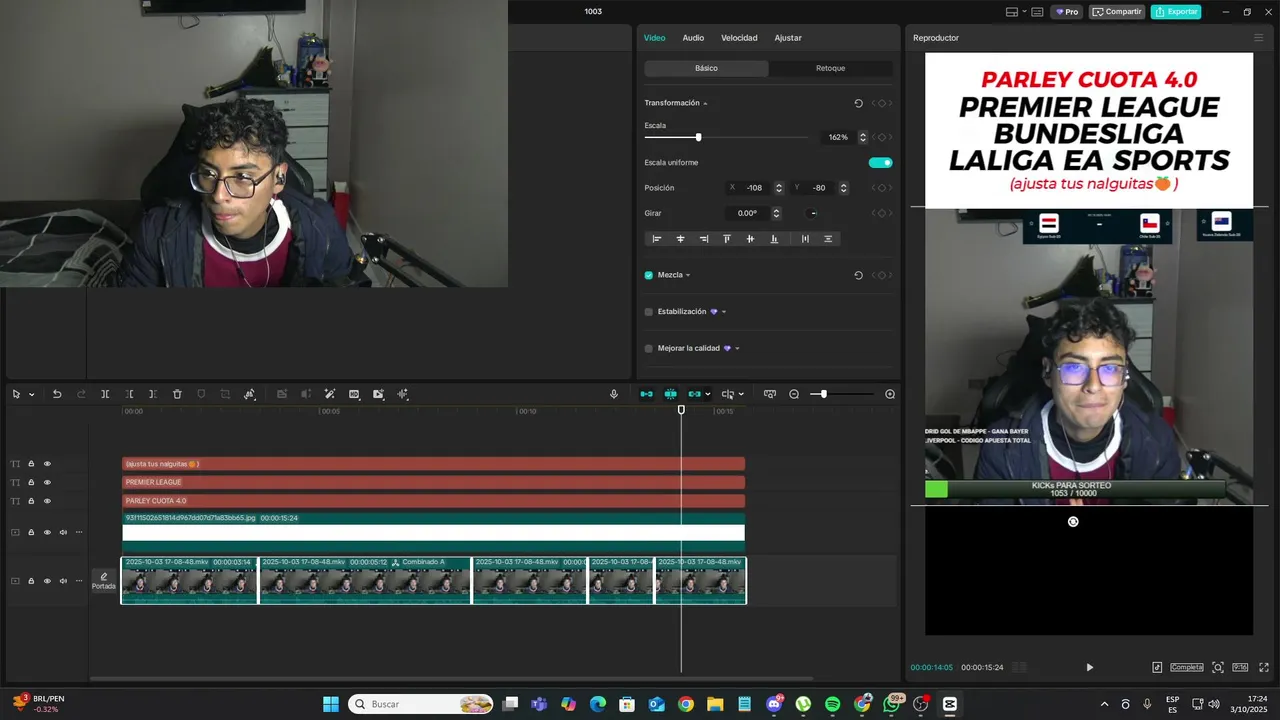Open the Windows taskbar Buscar search box
The image size is (1280, 720).
tap(421, 704)
